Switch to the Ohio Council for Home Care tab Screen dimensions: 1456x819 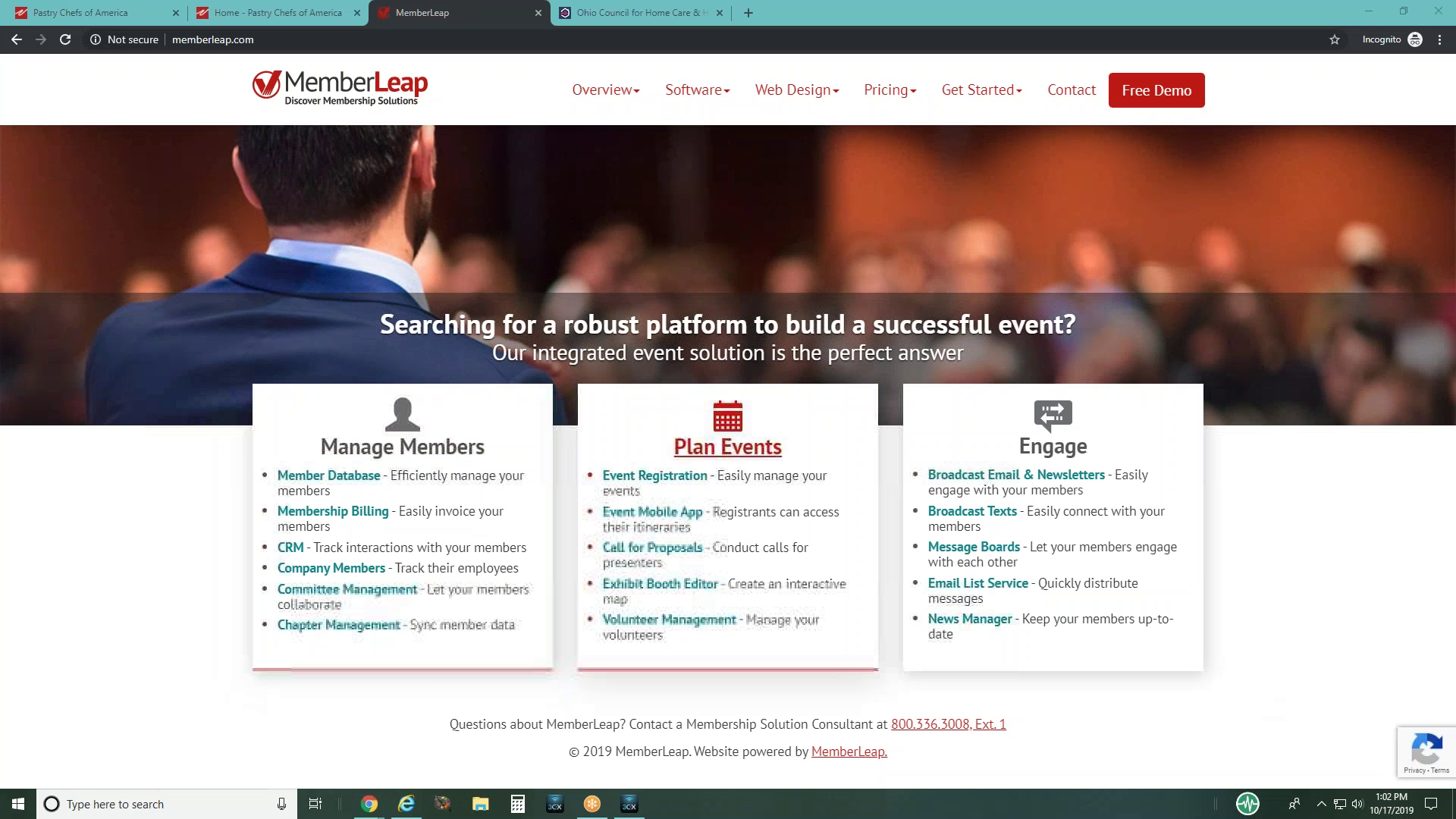[x=642, y=13]
